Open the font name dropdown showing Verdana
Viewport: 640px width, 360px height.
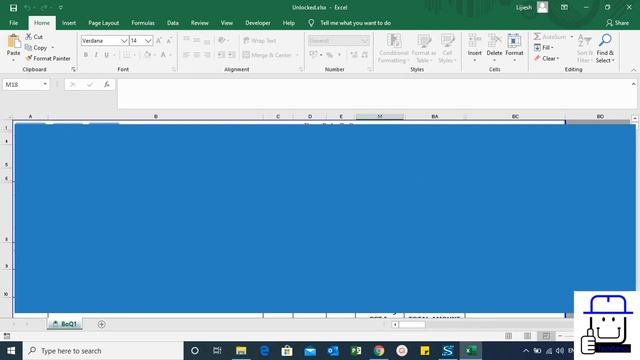(x=124, y=41)
